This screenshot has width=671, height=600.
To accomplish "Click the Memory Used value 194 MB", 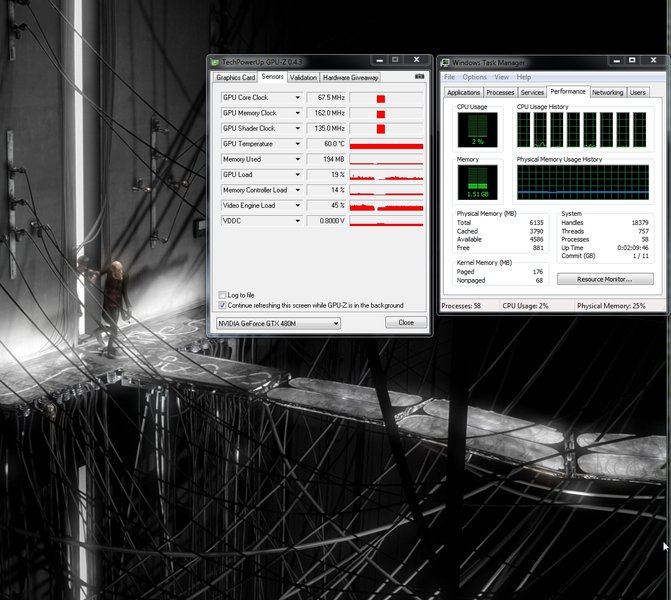I will click(327, 159).
